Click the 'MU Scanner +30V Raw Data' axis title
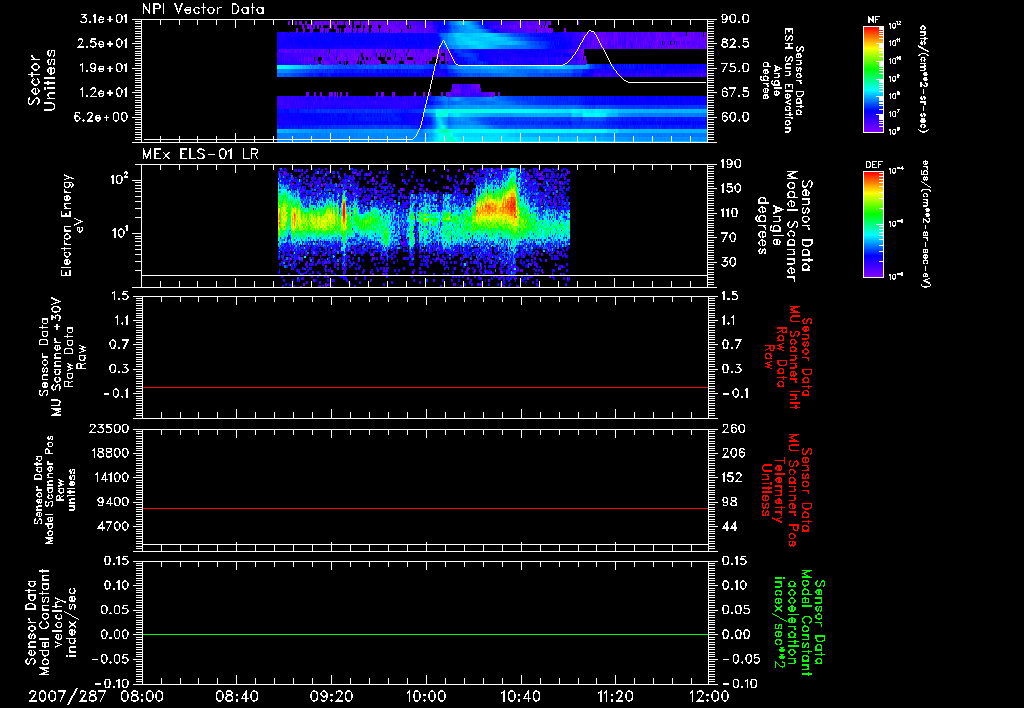This screenshot has width=1024, height=708. coord(63,357)
